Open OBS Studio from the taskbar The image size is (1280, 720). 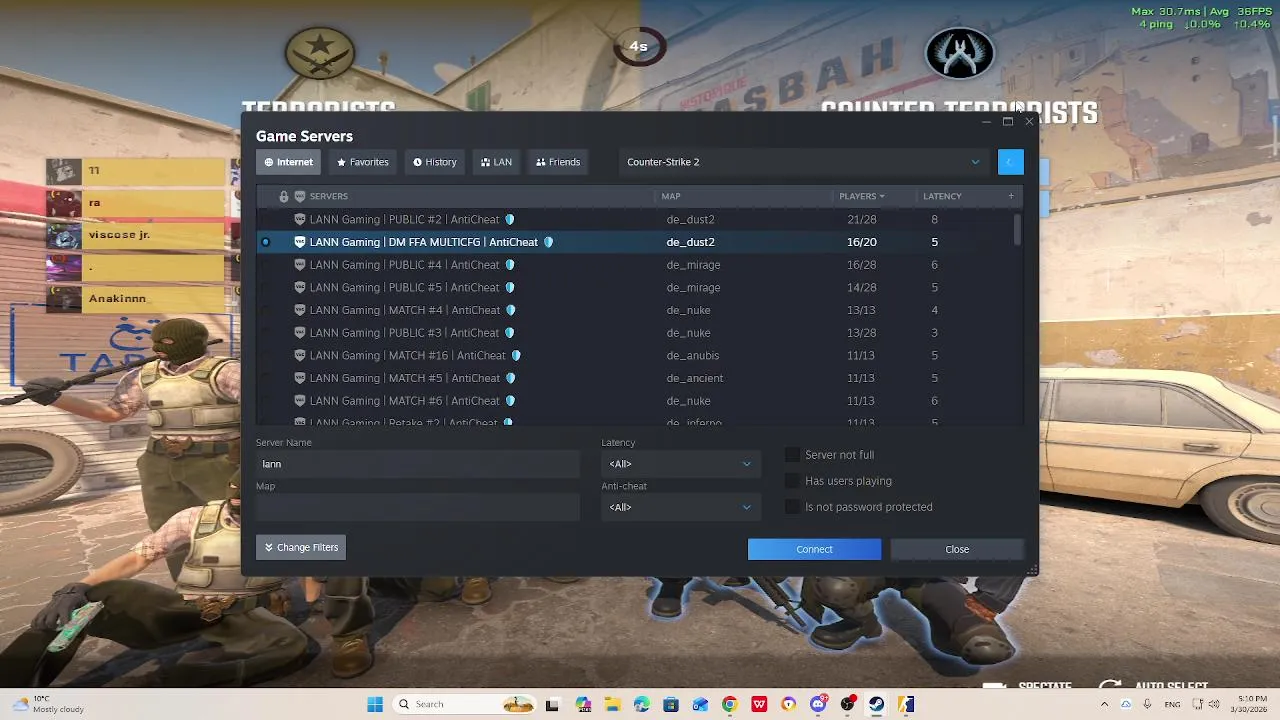(x=848, y=704)
